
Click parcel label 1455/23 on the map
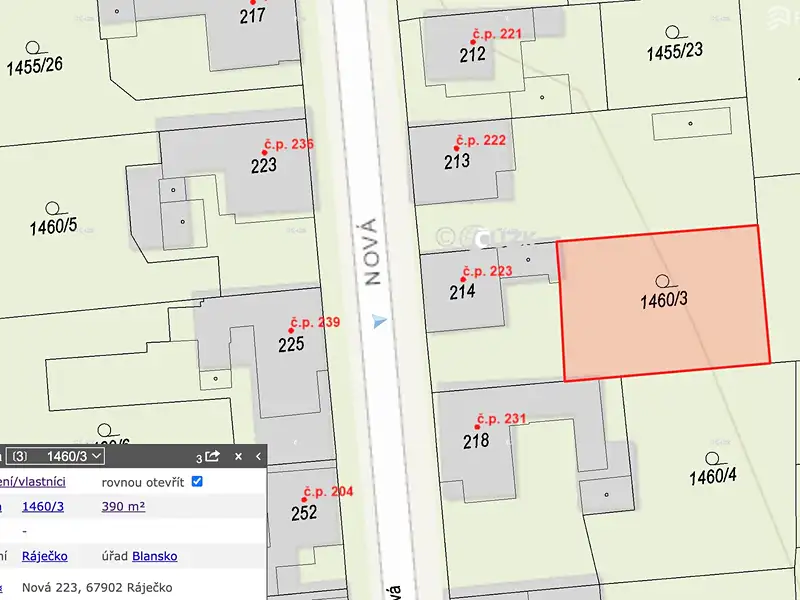coord(674,52)
